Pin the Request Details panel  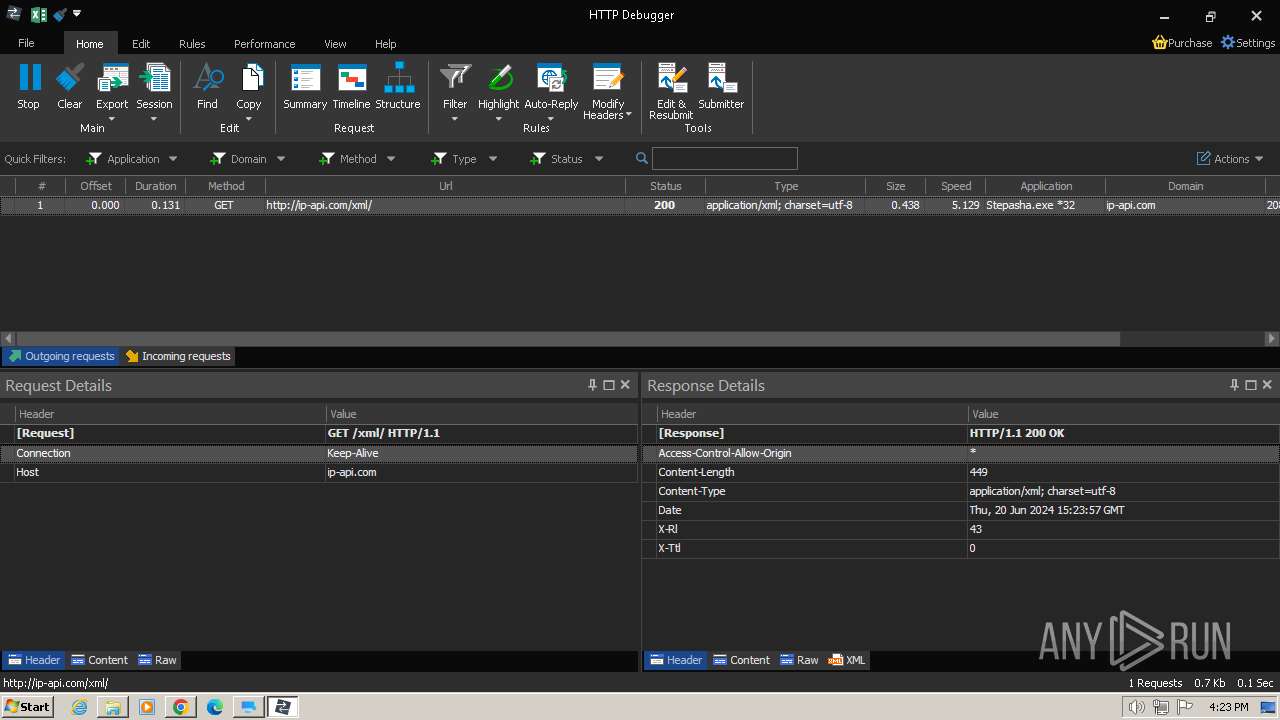pos(592,385)
